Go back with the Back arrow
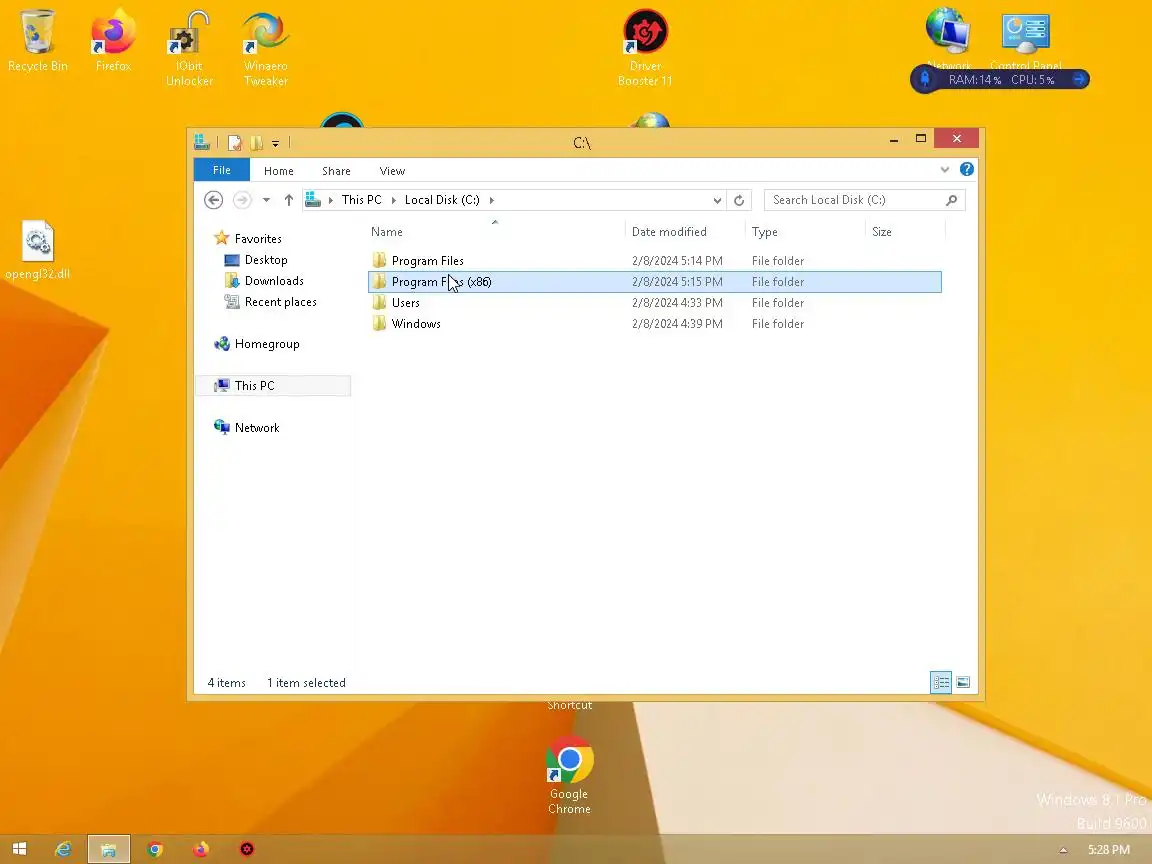1152x864 pixels. tap(213, 200)
